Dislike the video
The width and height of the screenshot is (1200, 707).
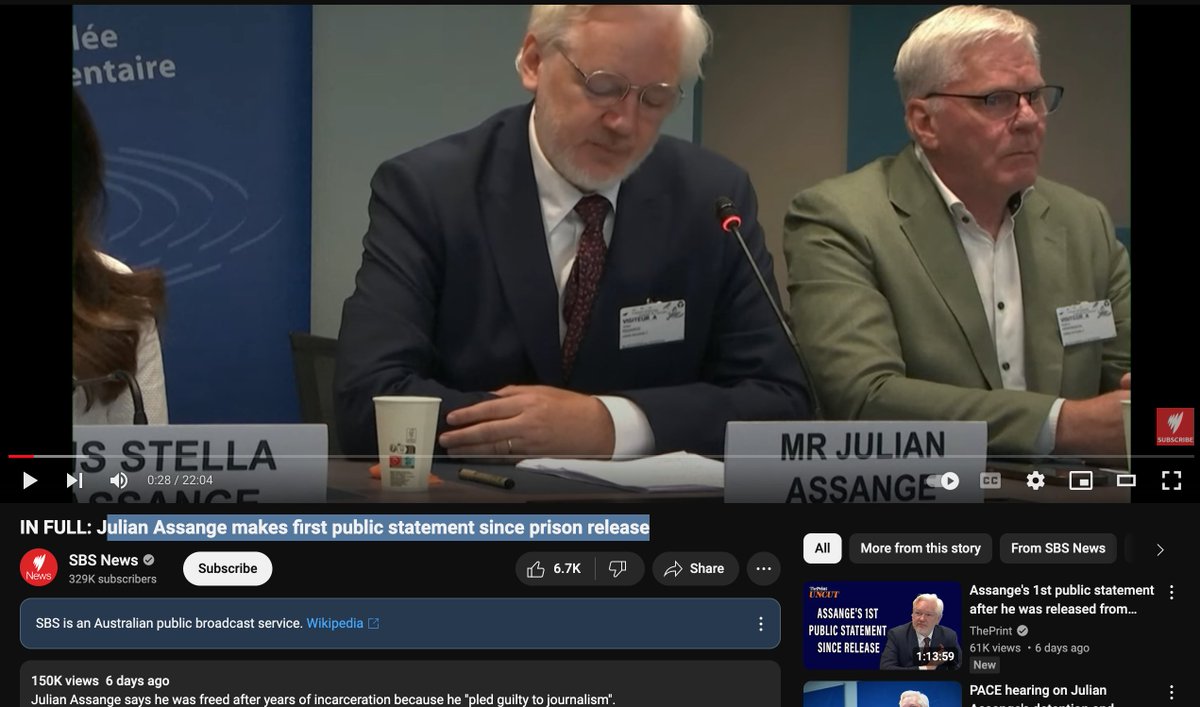coord(619,569)
